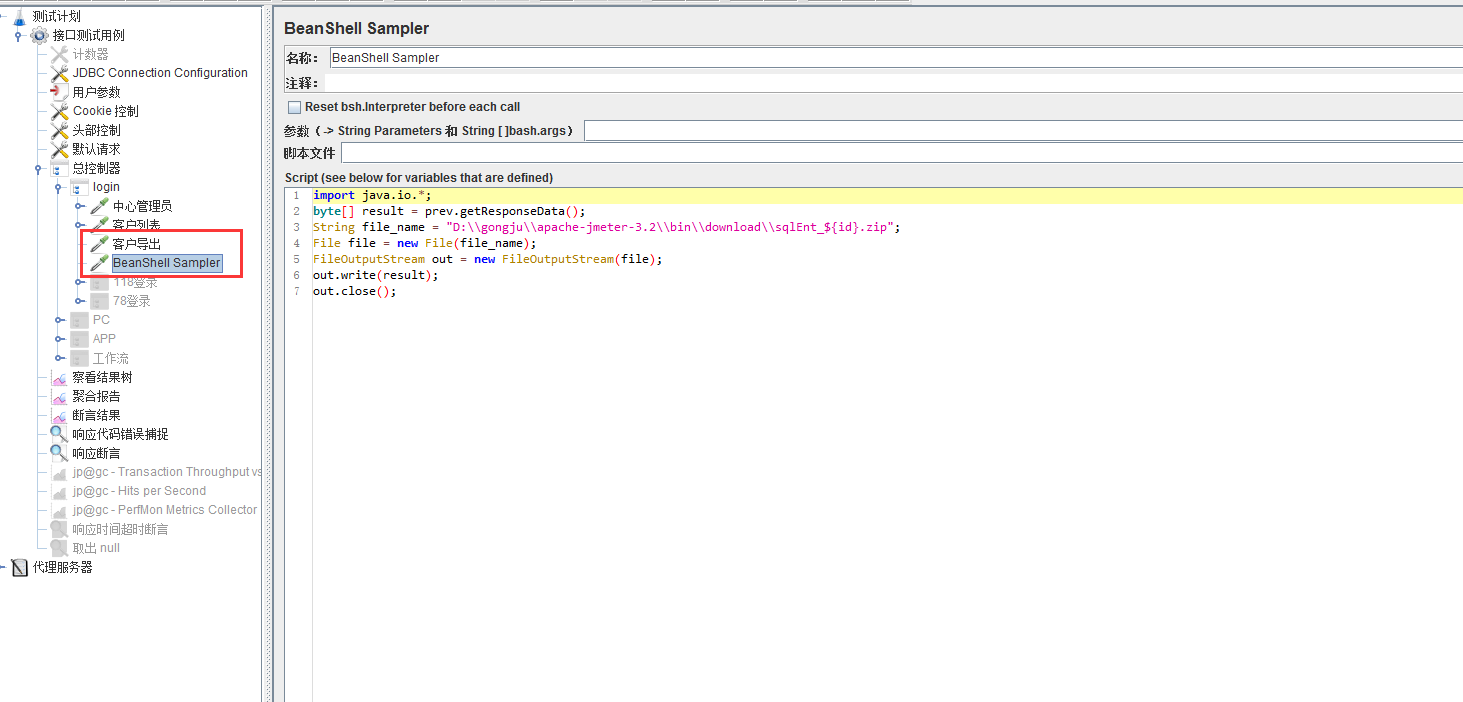Click the file_name path string in script
This screenshot has width=1463, height=702.
[x=670, y=227]
